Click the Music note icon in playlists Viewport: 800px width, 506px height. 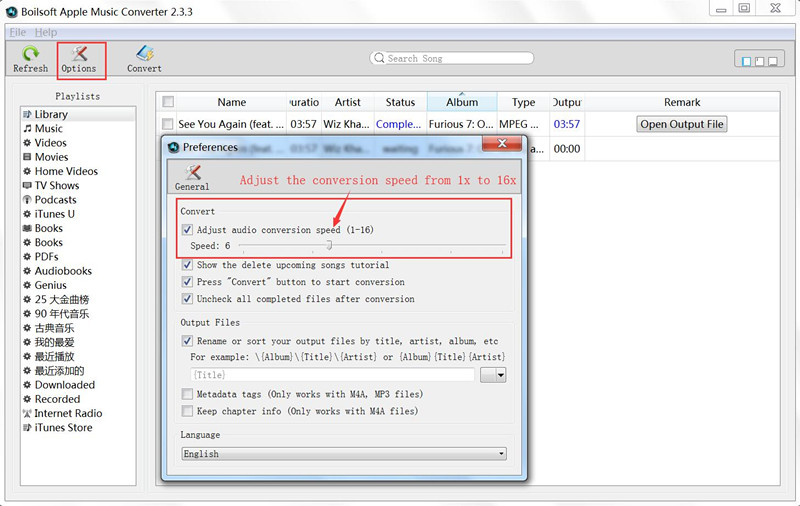[x=27, y=129]
